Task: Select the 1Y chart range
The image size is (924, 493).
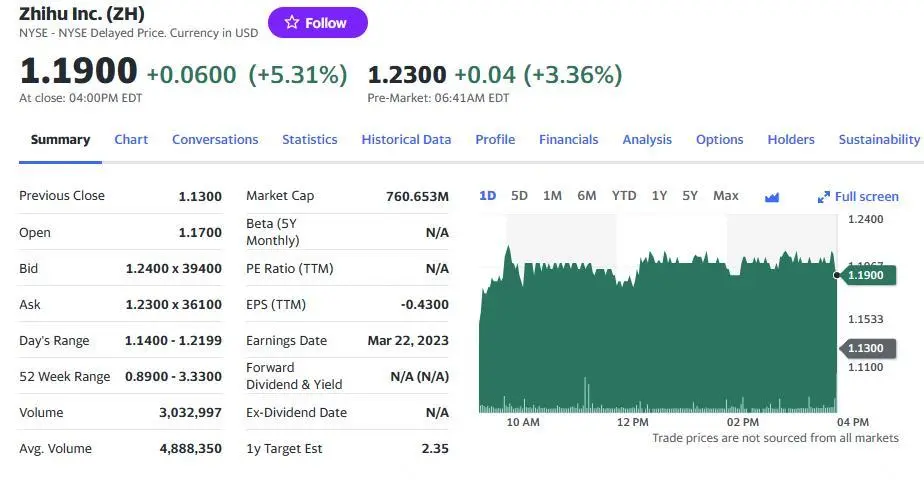Action: (x=659, y=196)
